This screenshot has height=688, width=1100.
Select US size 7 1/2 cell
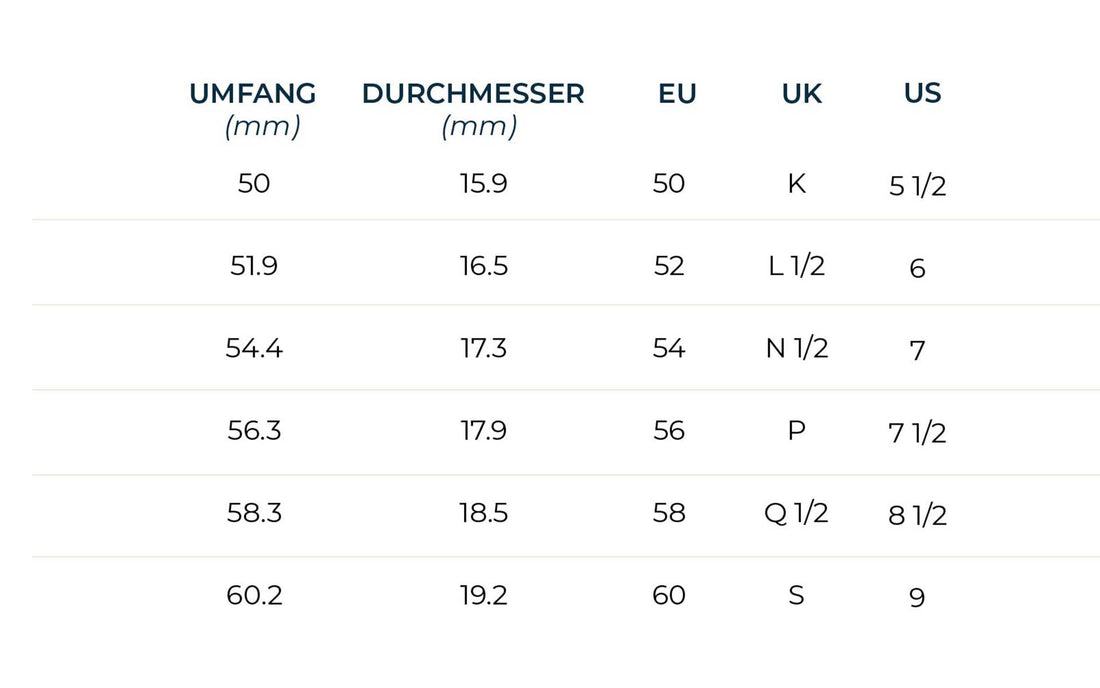tap(917, 433)
